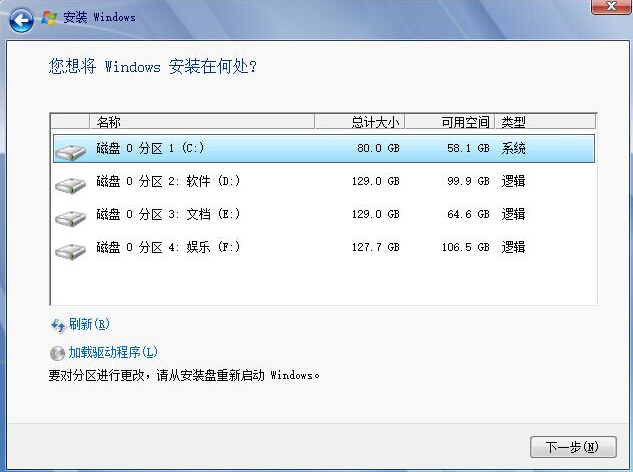Click the drive icon for 软件 (D:)
This screenshot has width=633, height=472.
point(70,185)
